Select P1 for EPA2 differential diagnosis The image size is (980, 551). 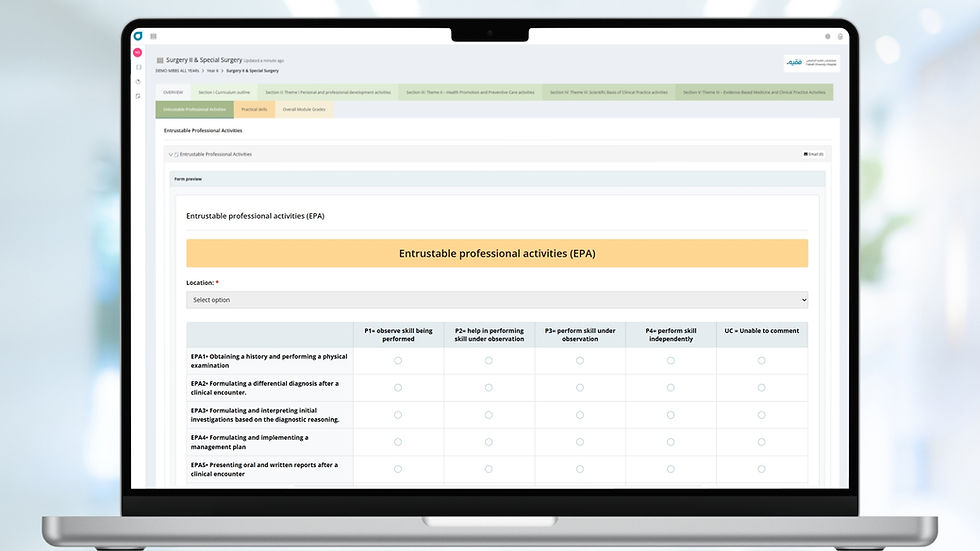click(398, 388)
